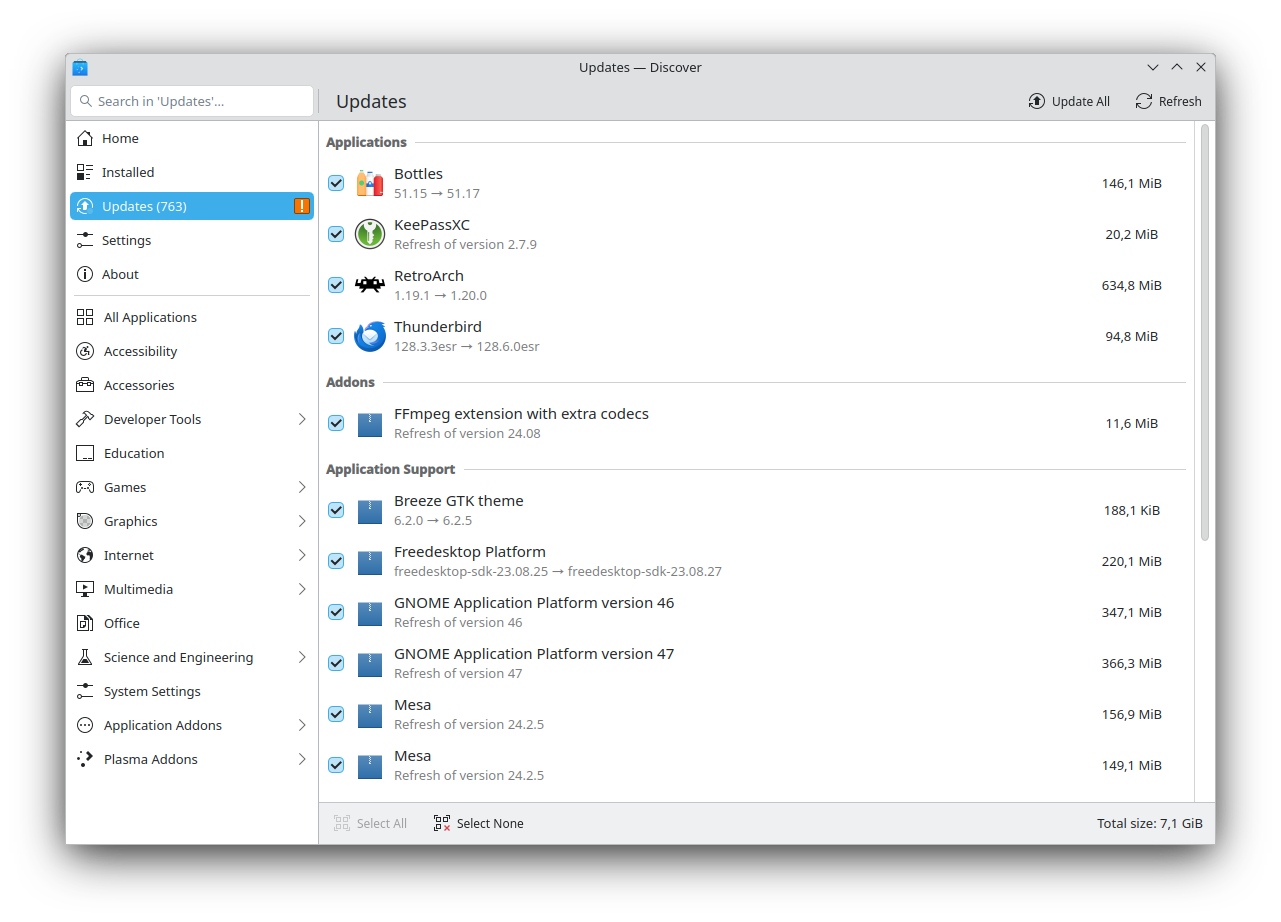Click the Internet globe icon
This screenshot has width=1281, height=922.
point(85,555)
